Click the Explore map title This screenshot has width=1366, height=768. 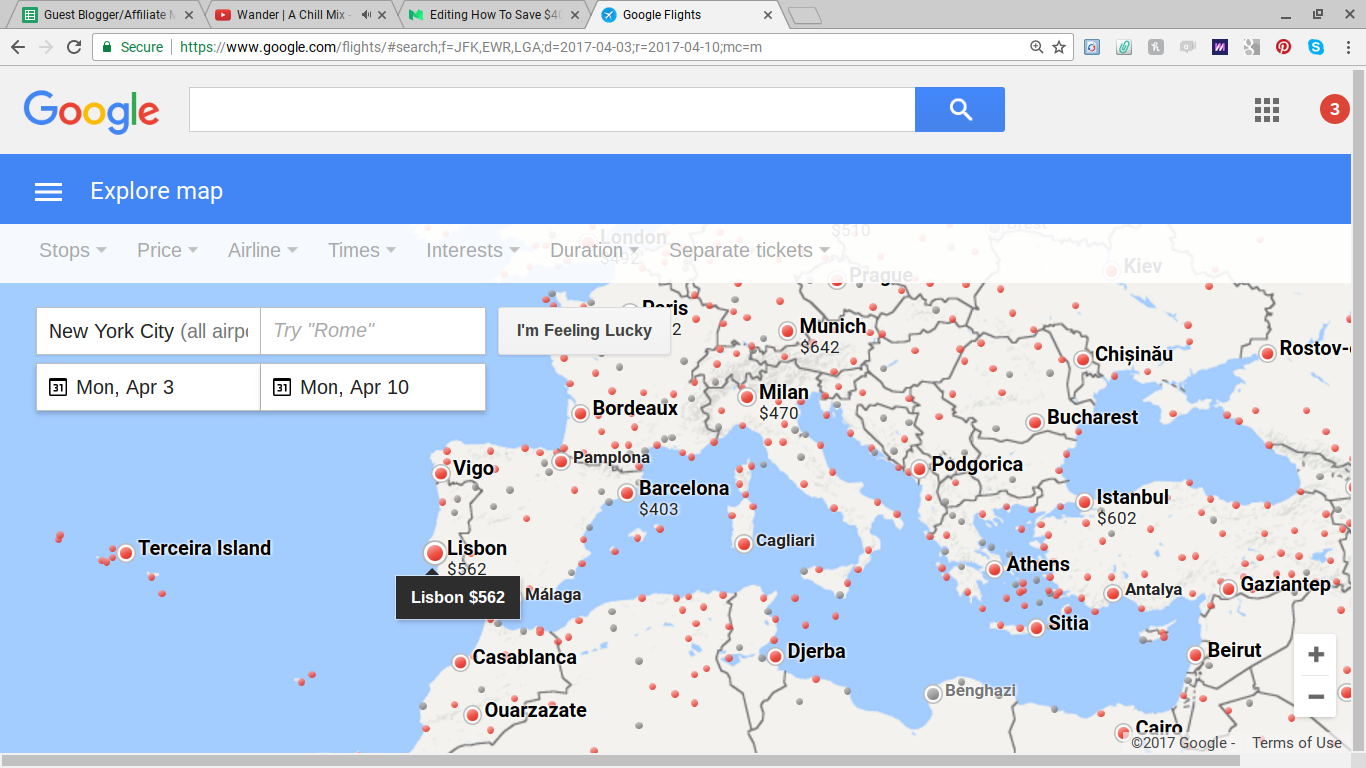point(156,191)
